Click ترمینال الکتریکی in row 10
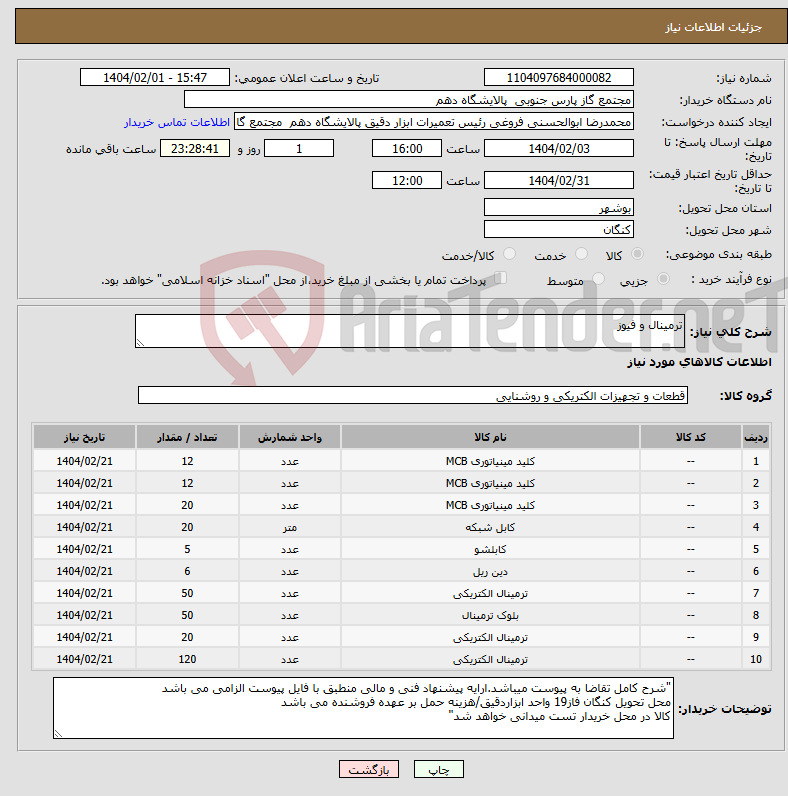 pos(490,659)
